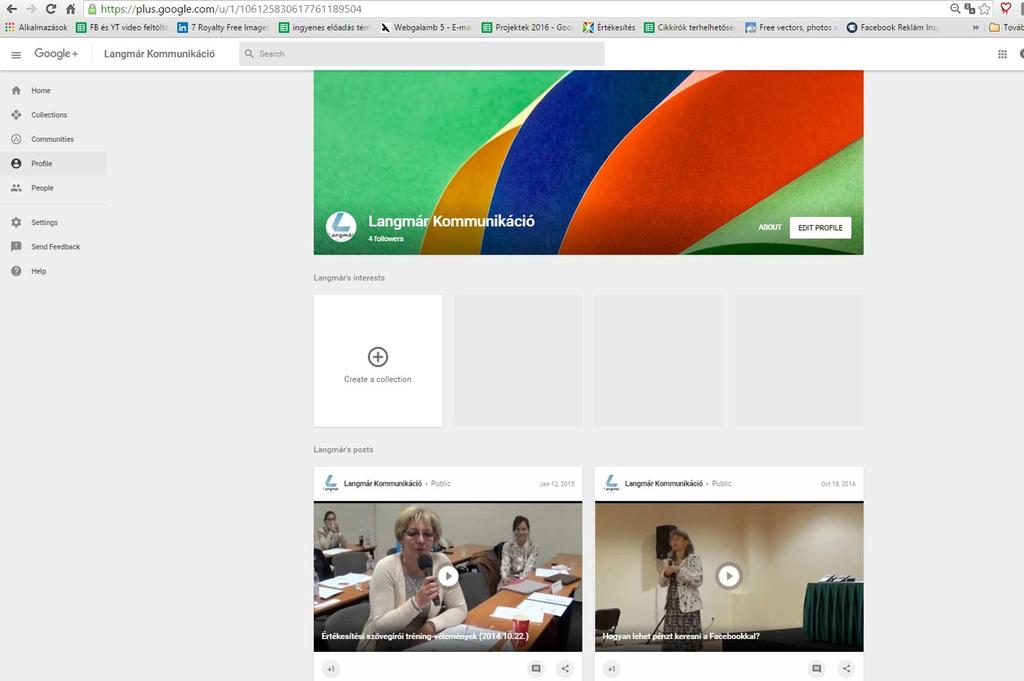The width and height of the screenshot is (1024, 681).
Task: Click the Langmár Kommunikáció header title
Action: point(159,54)
